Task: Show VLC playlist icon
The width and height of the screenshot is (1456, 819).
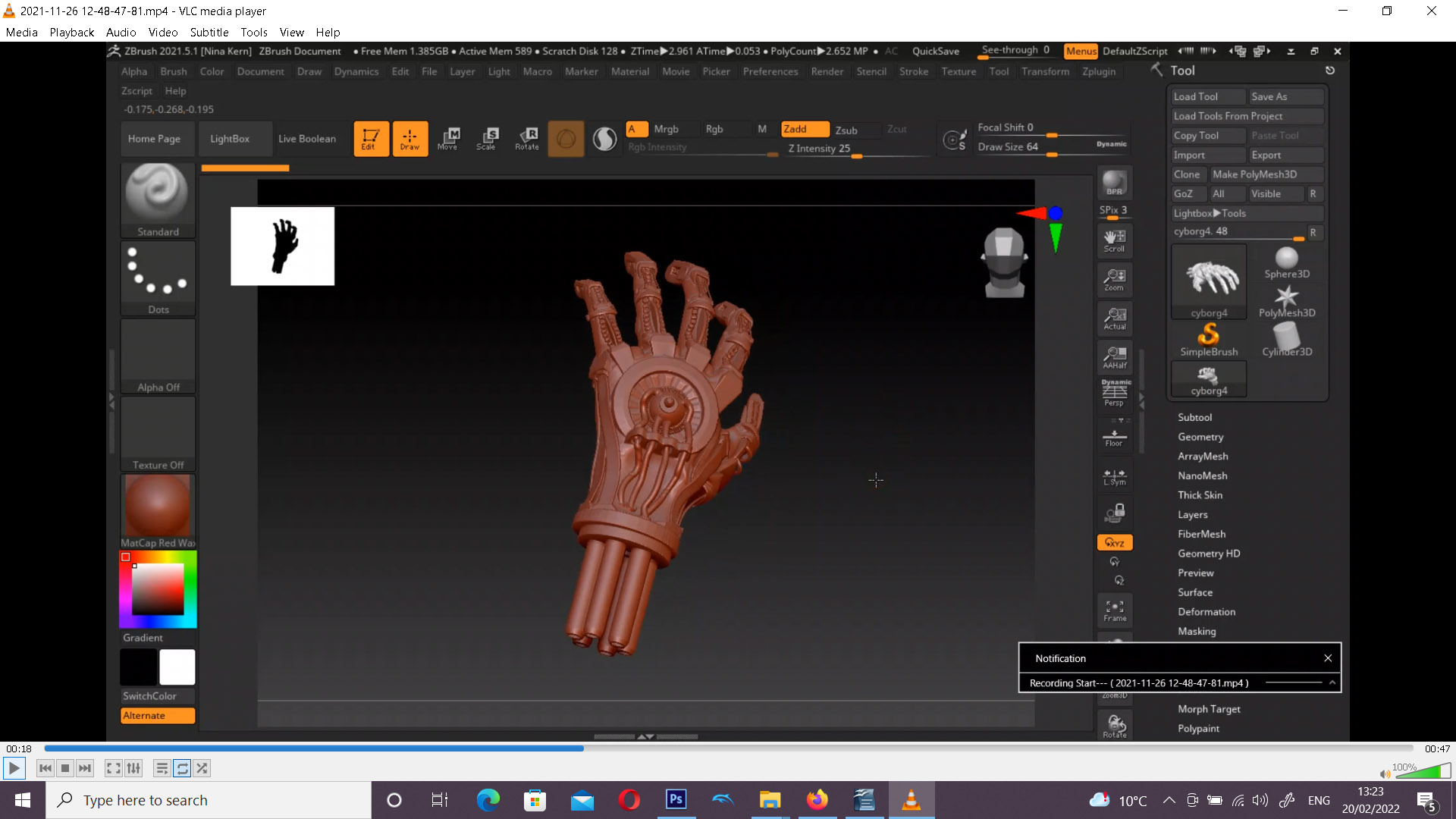Action: pyautogui.click(x=162, y=768)
